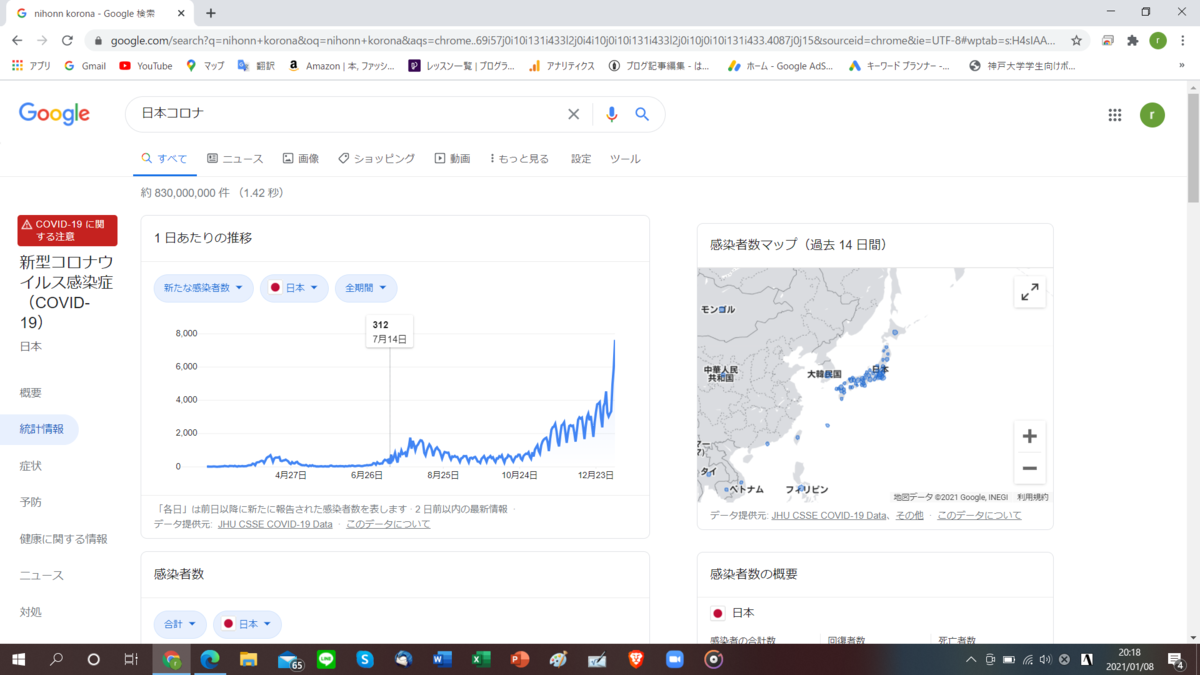The height and width of the screenshot is (675, 1200).
Task: Open Excel from the taskbar
Action: 481,659
